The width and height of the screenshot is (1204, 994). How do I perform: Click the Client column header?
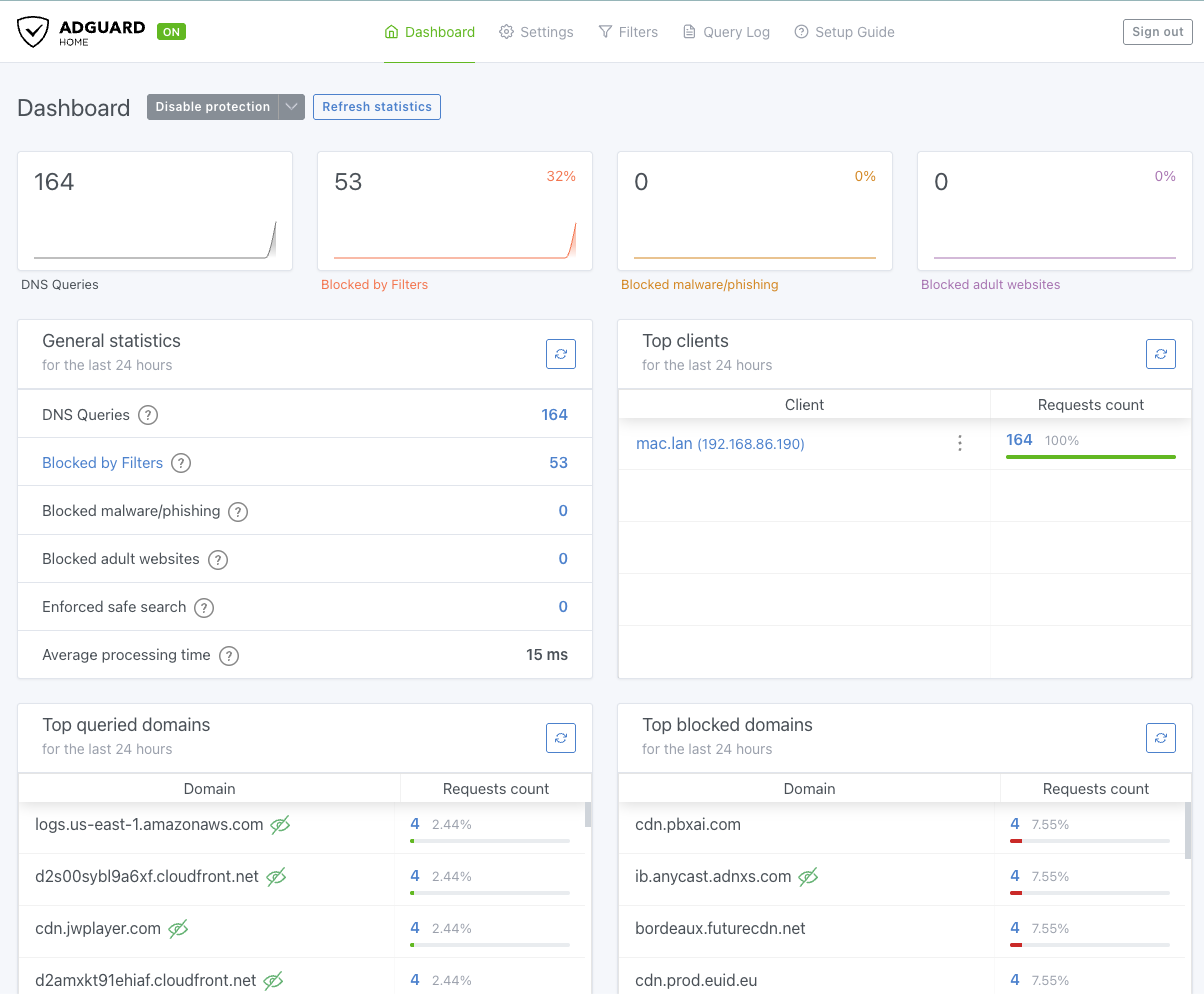click(x=805, y=405)
